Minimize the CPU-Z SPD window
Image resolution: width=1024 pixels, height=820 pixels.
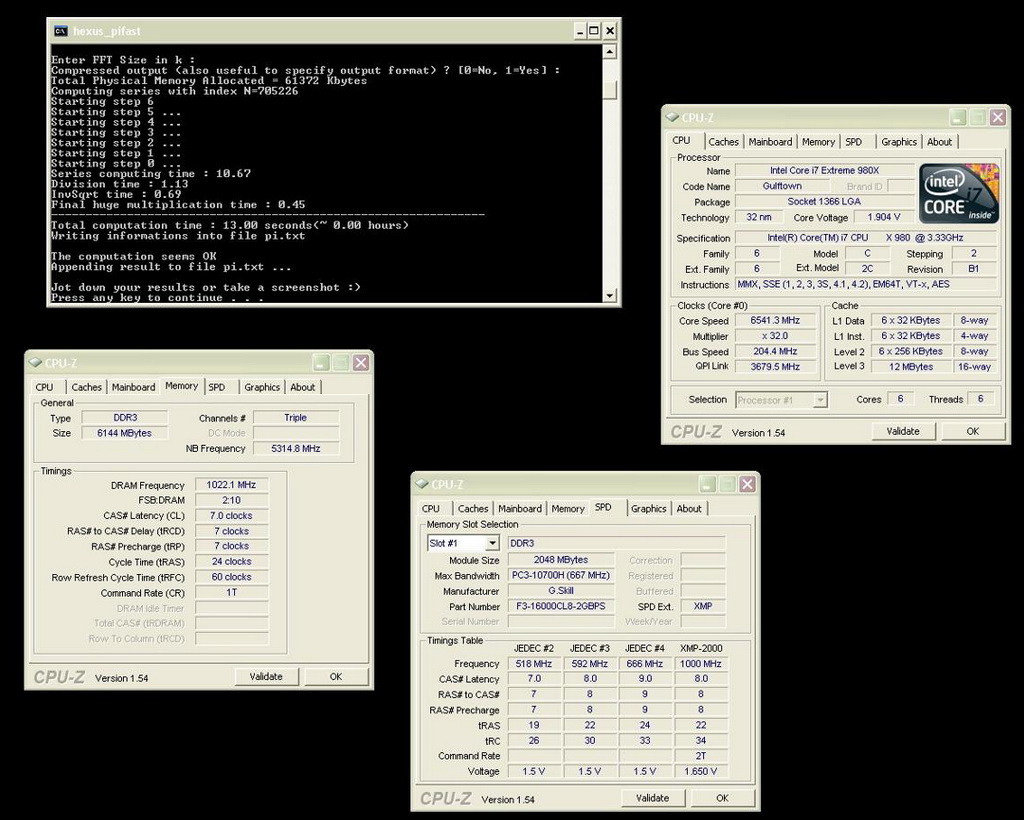coord(707,484)
